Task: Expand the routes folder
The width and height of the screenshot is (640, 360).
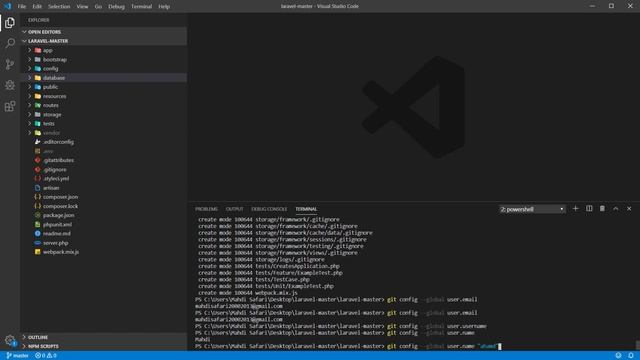Action: (x=104, y=105)
